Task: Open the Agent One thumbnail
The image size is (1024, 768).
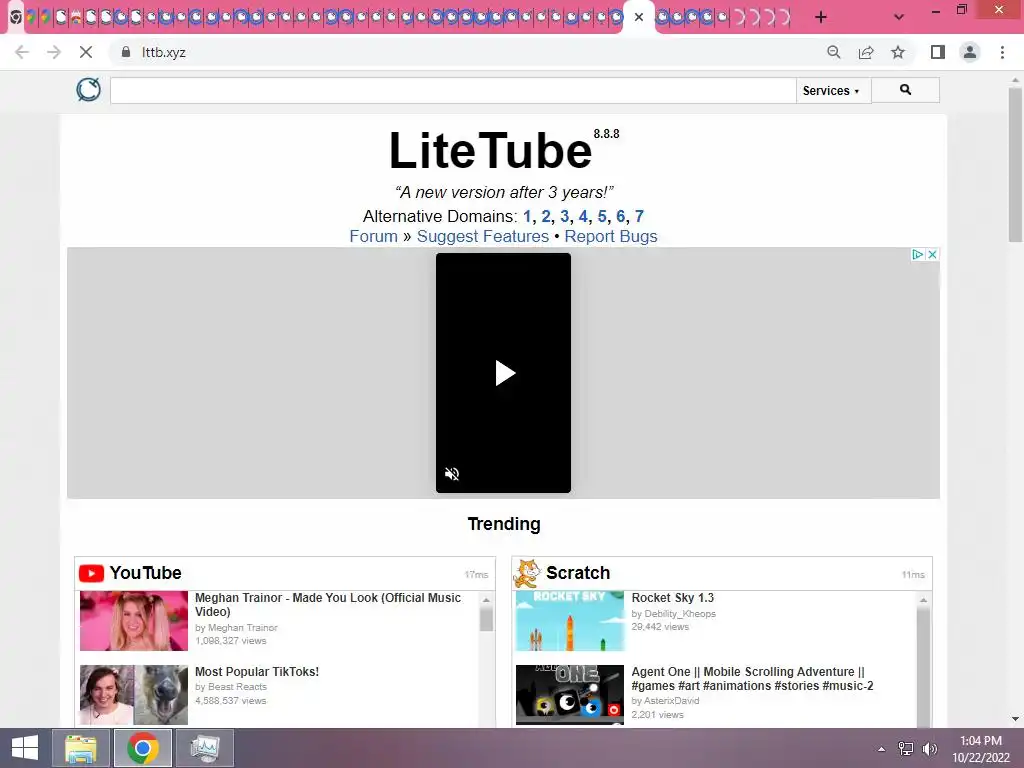Action: coord(570,695)
